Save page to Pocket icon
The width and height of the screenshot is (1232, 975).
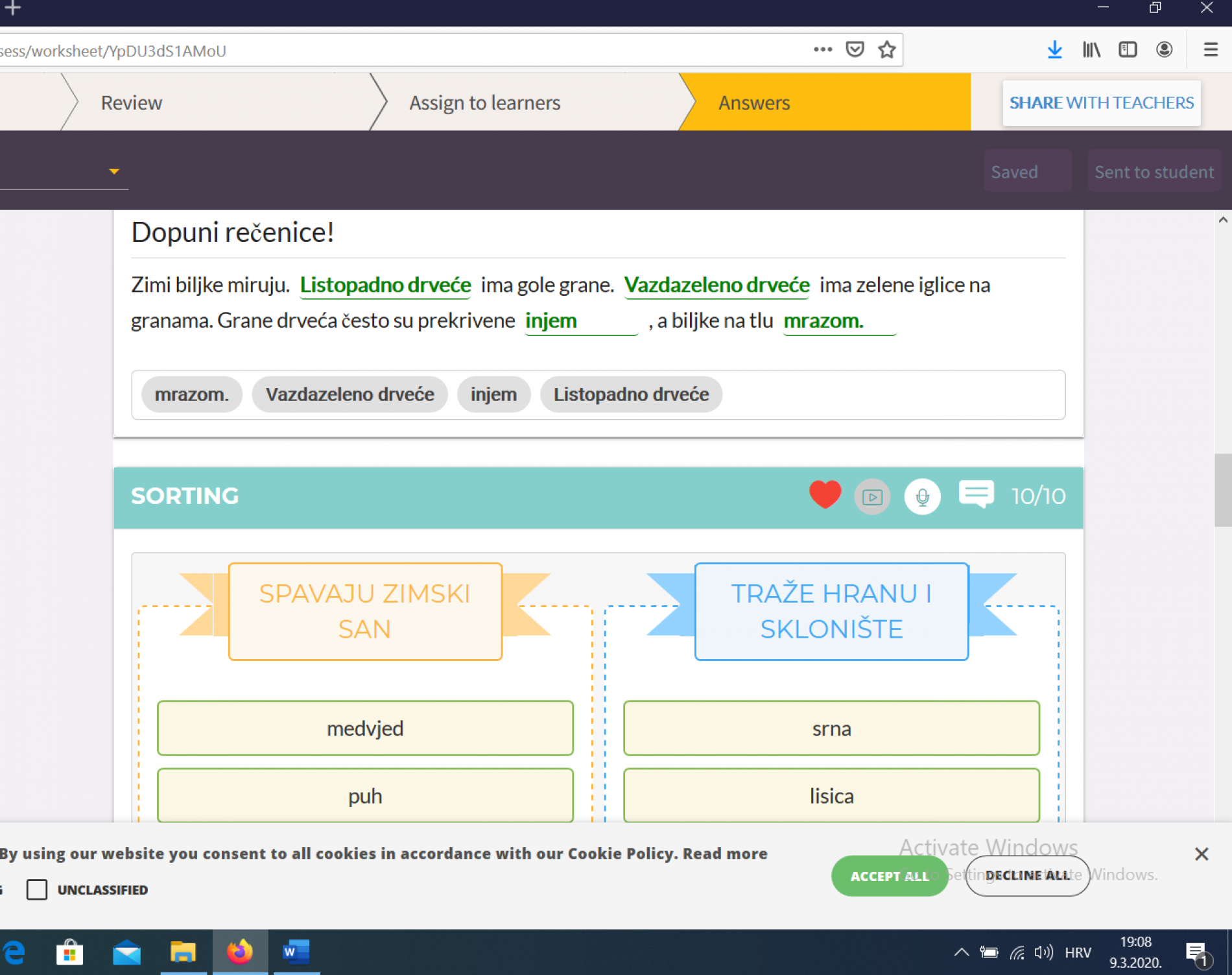(855, 50)
